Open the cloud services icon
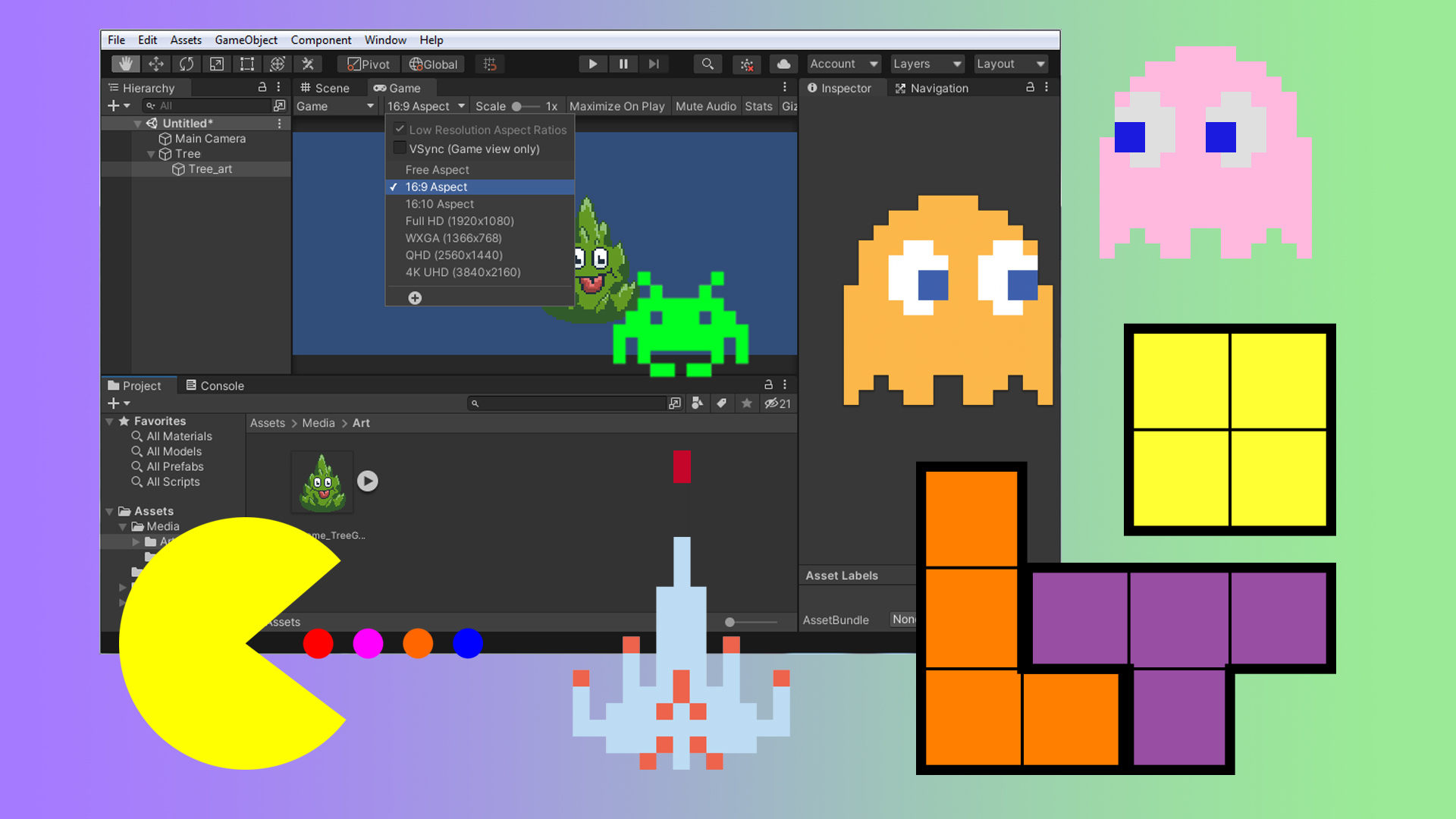This screenshot has height=819, width=1456. (784, 64)
